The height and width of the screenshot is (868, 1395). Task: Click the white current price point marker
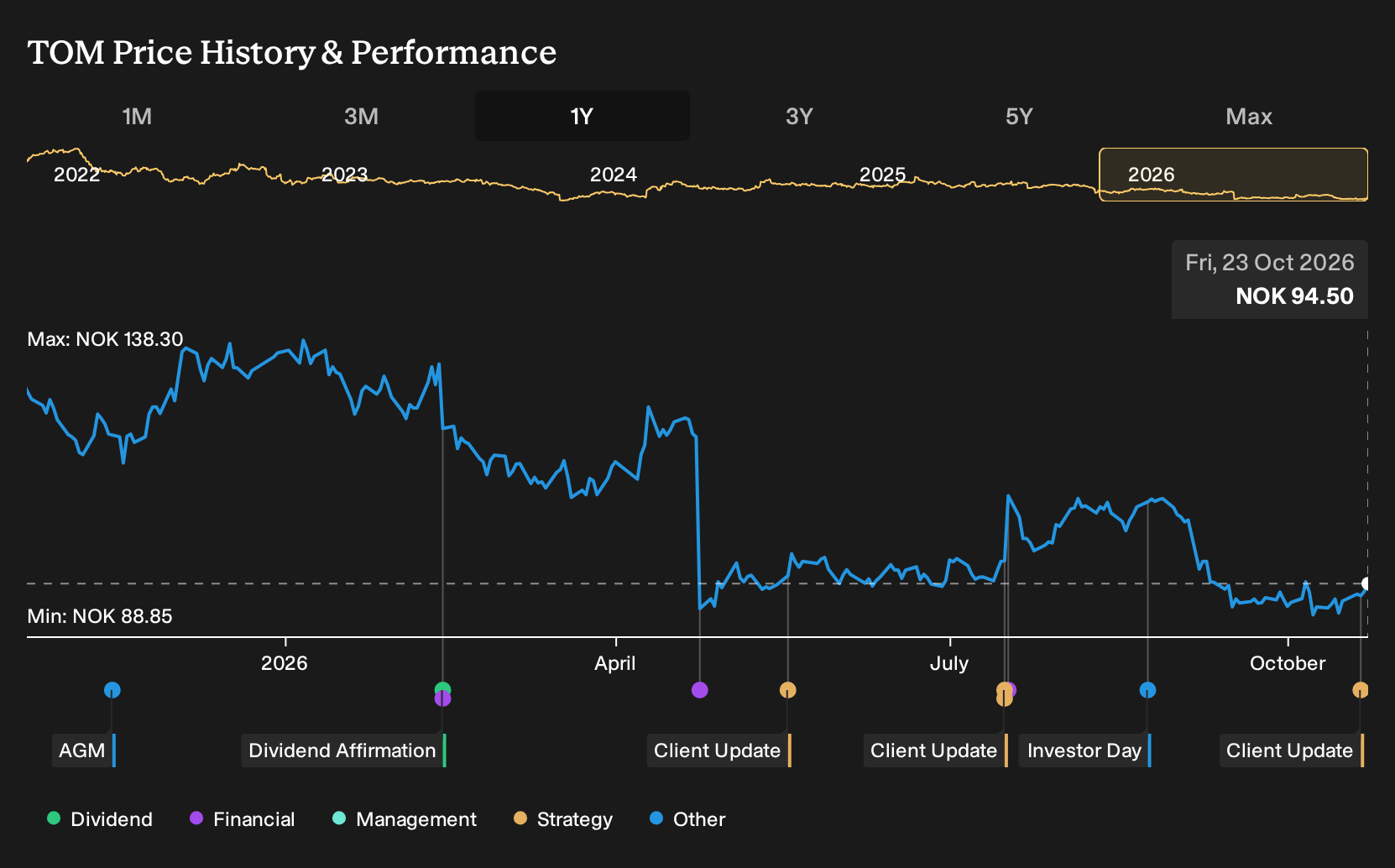(1366, 583)
